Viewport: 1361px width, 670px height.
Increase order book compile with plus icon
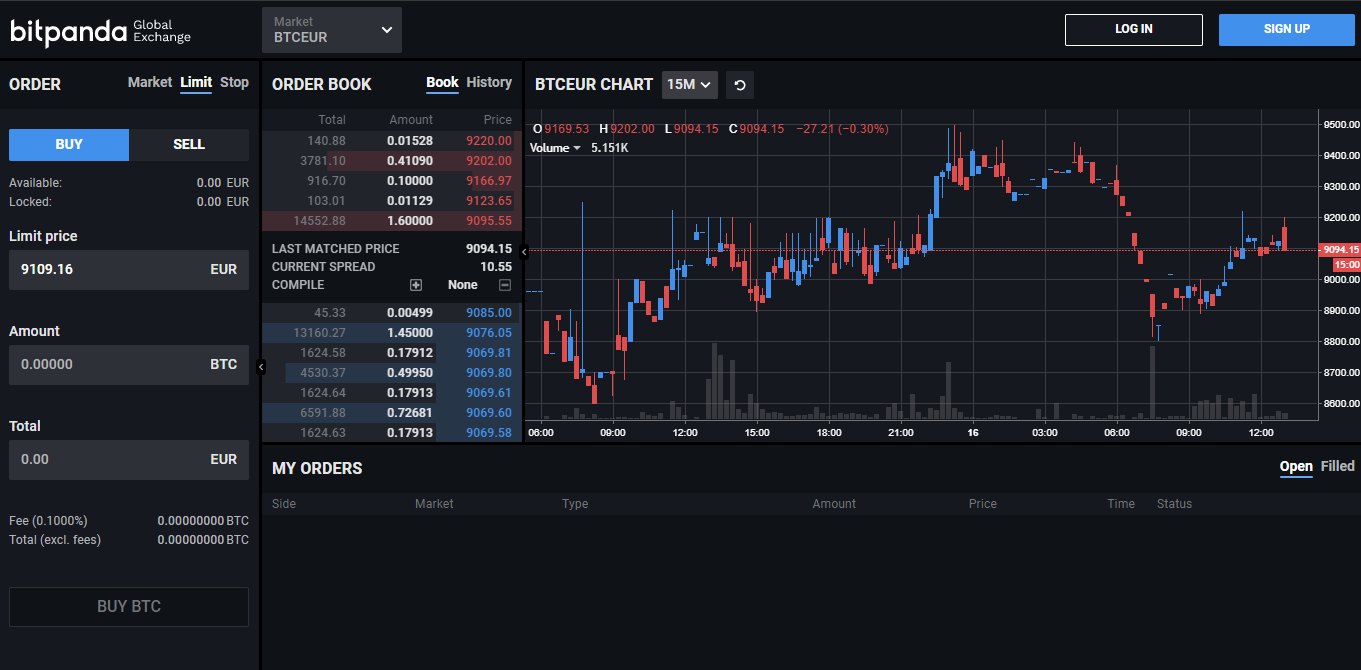click(x=416, y=285)
